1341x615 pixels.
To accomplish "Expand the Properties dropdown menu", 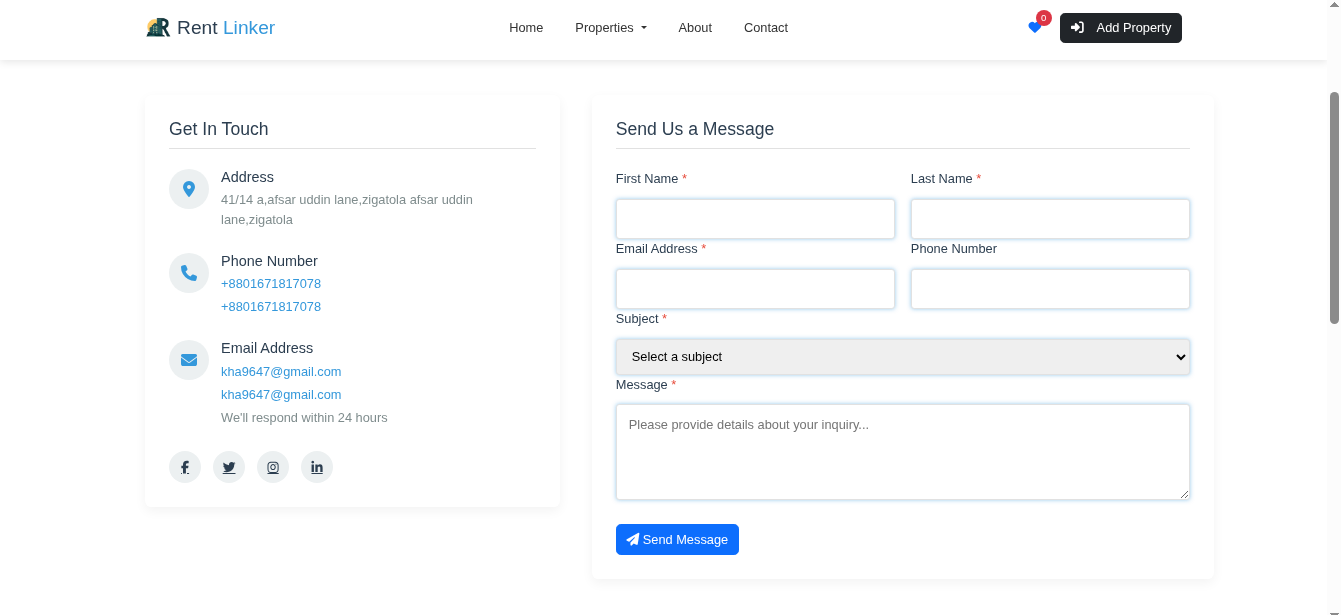I will pyautogui.click(x=610, y=28).
